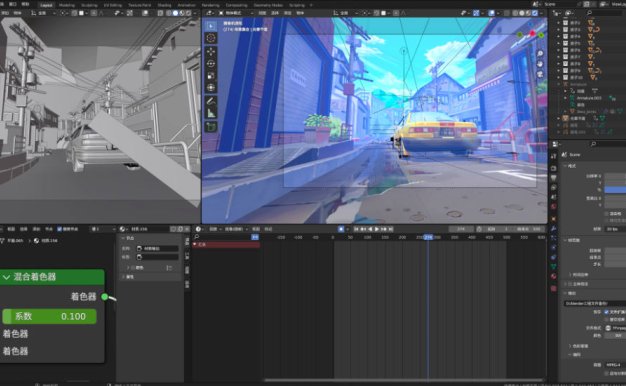Screen dimensions: 626x386
Task: Expand the 时间拉伸 subpanel
Action: [x=570, y=275]
